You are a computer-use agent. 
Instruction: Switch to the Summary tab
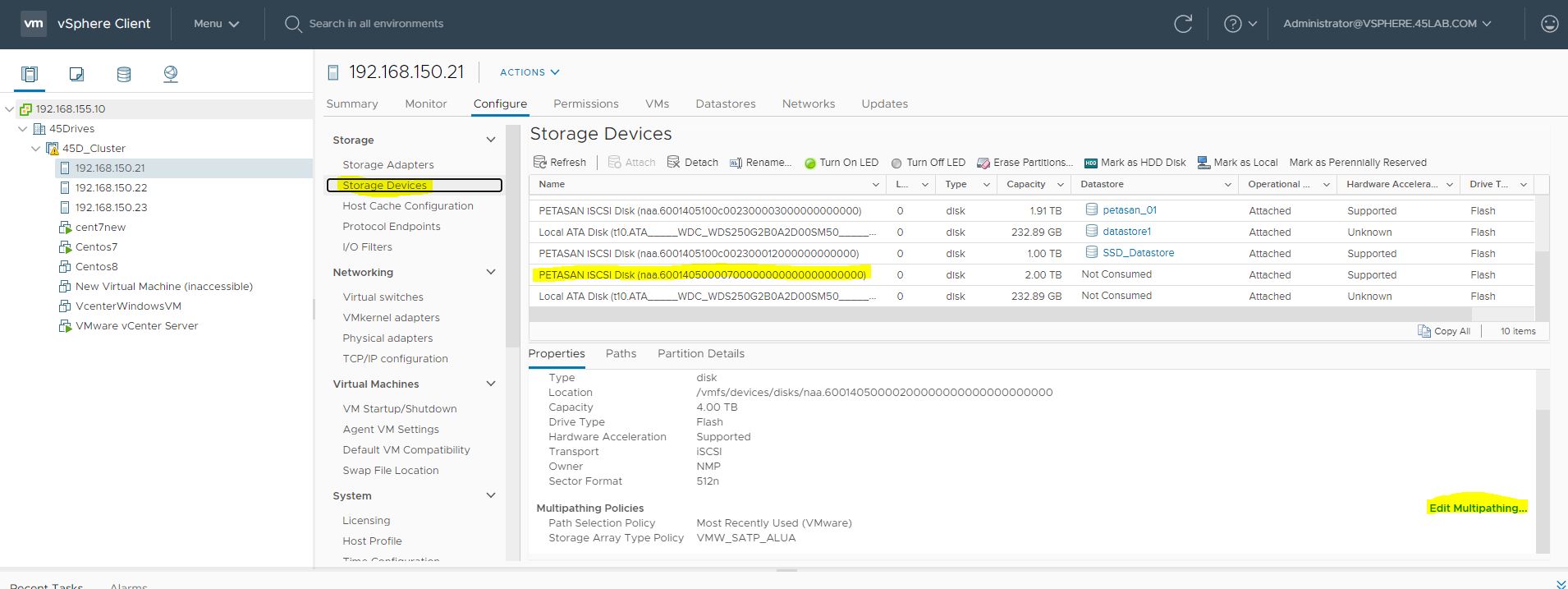[x=352, y=104]
